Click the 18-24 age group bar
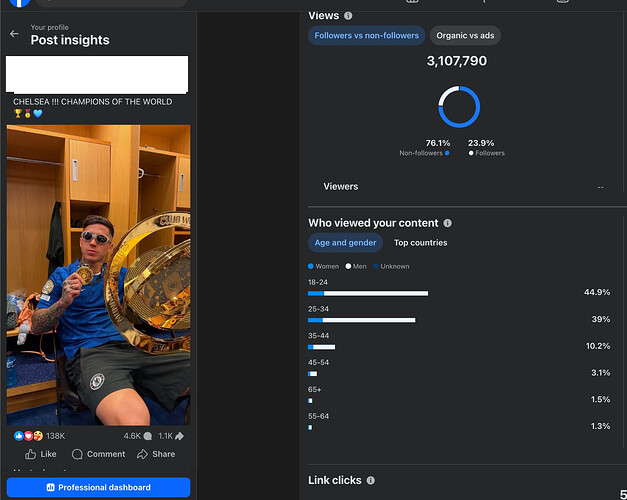The width and height of the screenshot is (627, 500). pyautogui.click(x=369, y=293)
